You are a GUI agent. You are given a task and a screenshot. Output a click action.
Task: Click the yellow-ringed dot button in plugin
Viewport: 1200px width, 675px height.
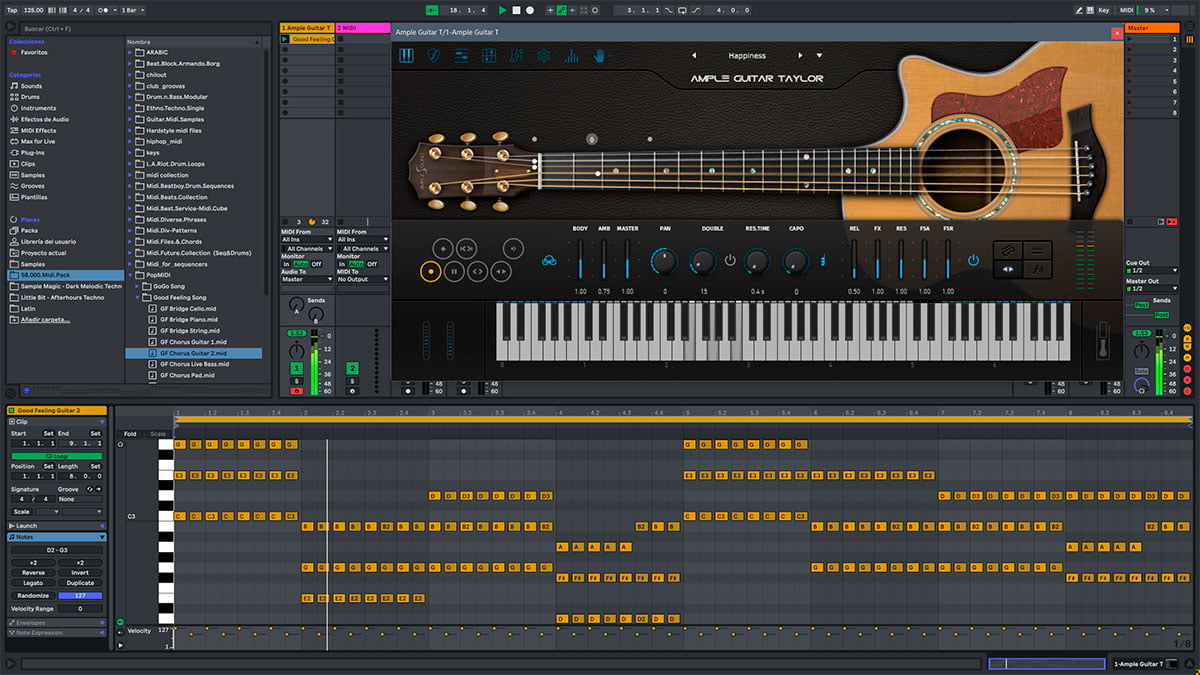point(431,270)
